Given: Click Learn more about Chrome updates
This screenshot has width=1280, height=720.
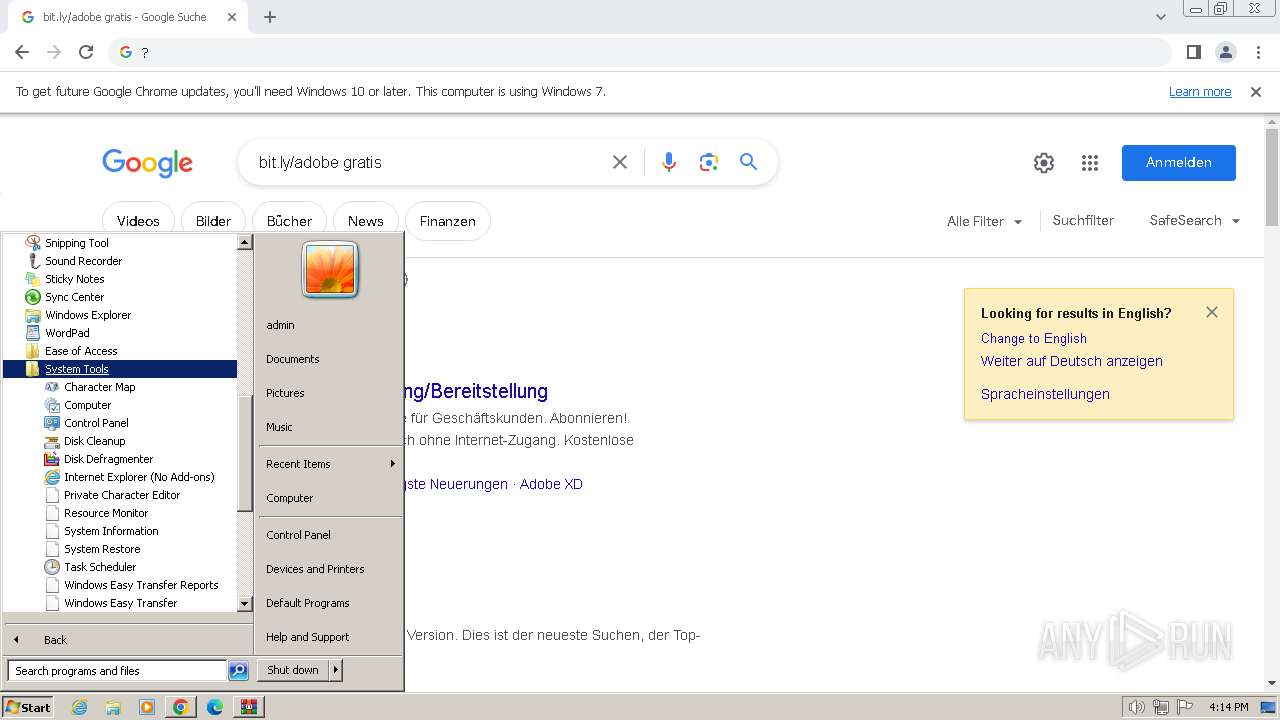Looking at the screenshot, I should 1200,92.
